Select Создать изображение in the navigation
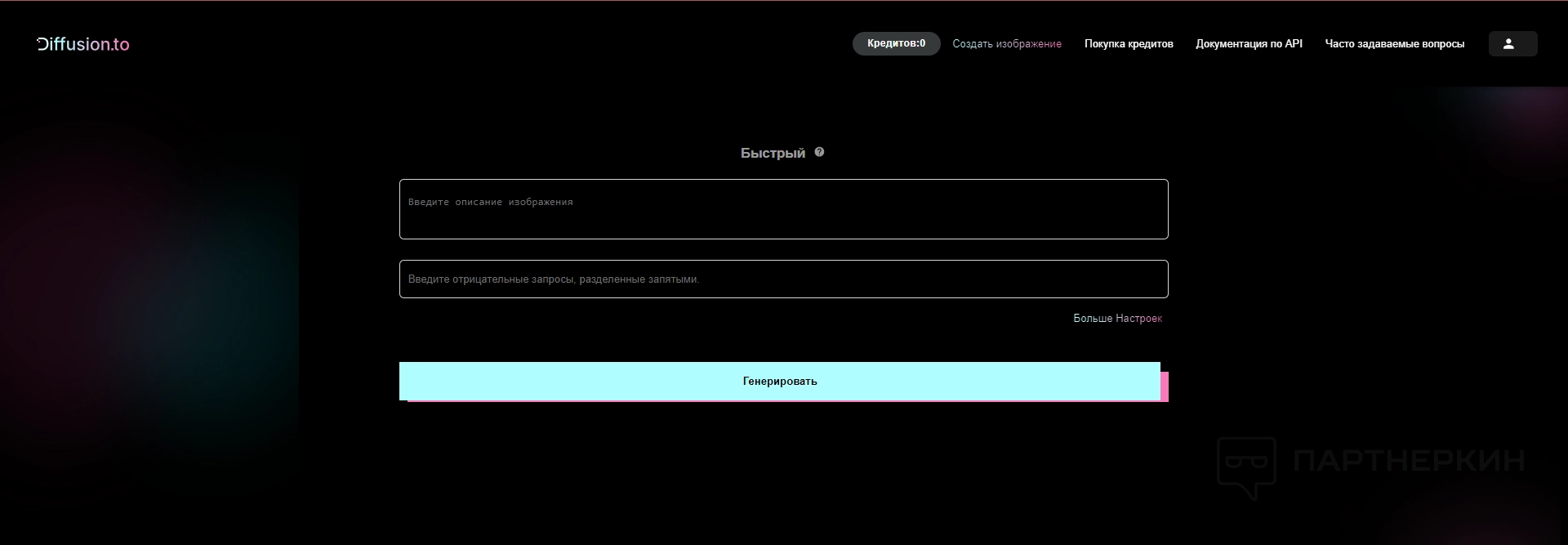Viewport: 1568px width, 545px height. click(1007, 44)
